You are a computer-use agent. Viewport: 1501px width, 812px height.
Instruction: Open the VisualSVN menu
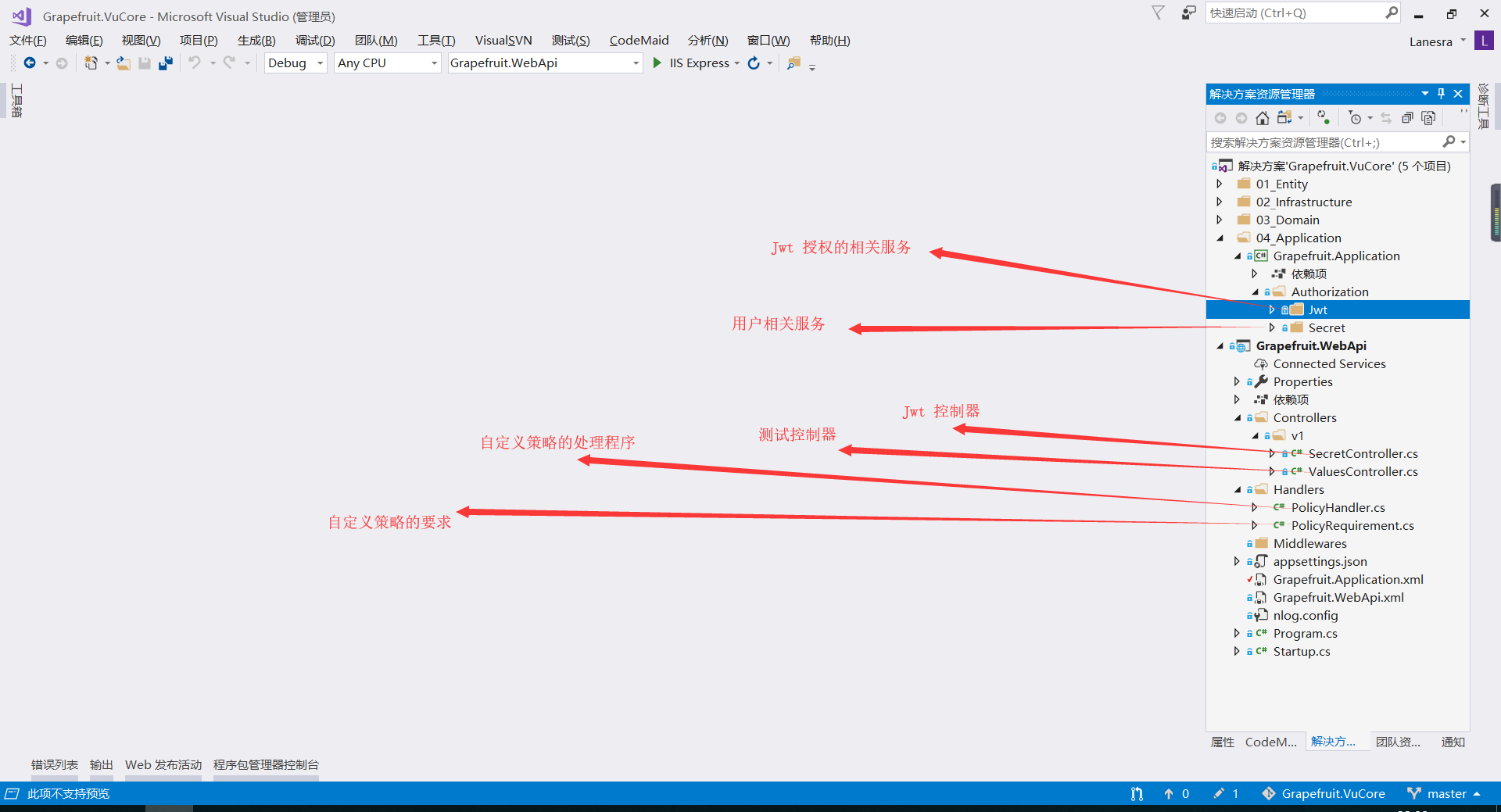pos(503,41)
